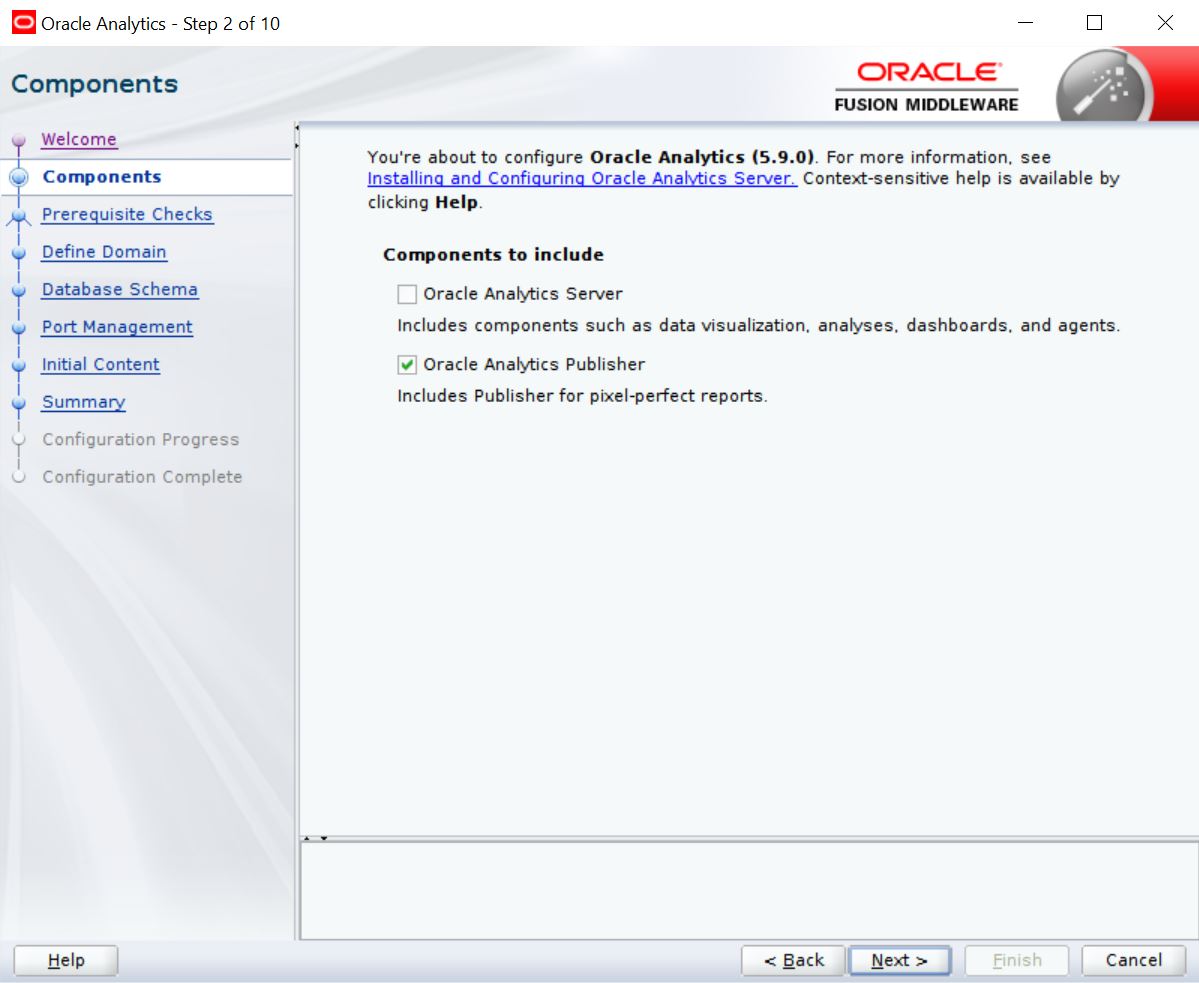1199x983 pixels.
Task: Click the Components current-step bullet icon
Action: click(19, 177)
